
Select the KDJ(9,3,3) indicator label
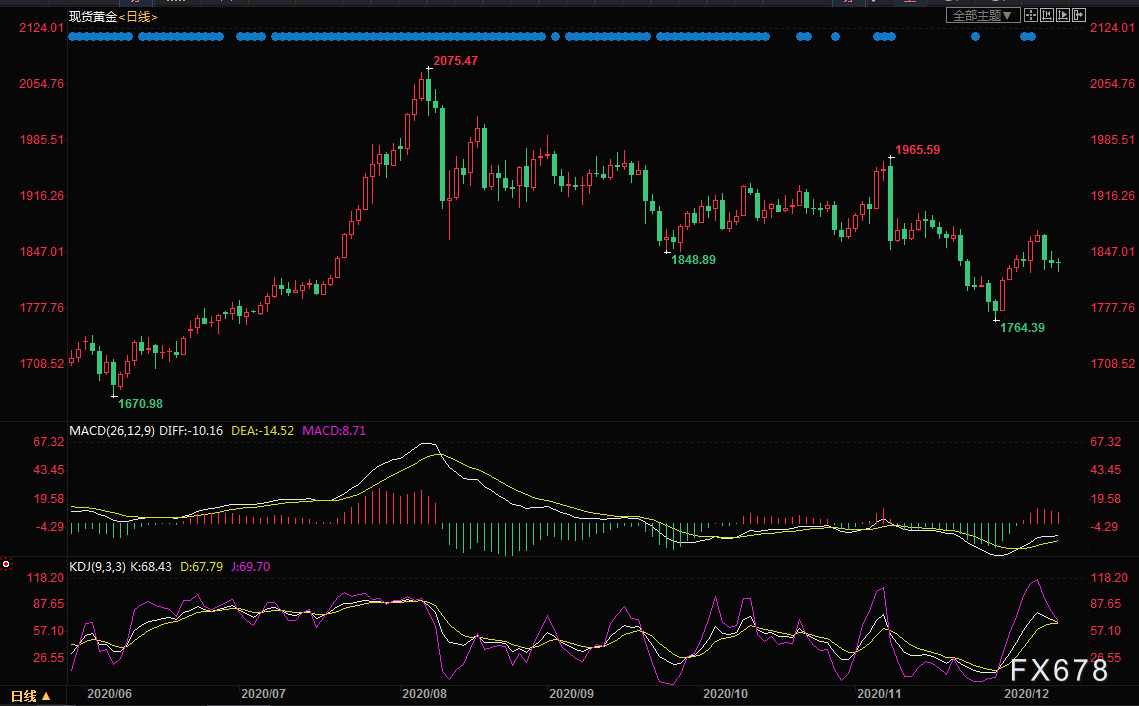[x=97, y=567]
